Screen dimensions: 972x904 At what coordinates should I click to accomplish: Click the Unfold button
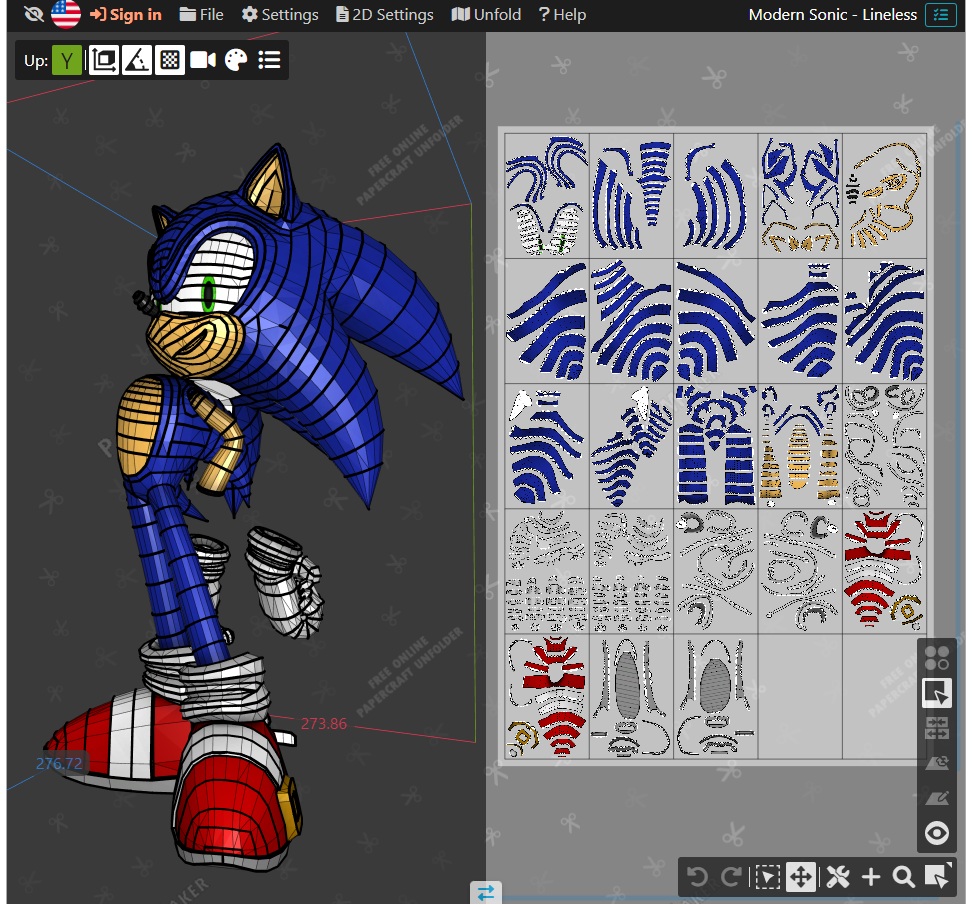[x=486, y=15]
